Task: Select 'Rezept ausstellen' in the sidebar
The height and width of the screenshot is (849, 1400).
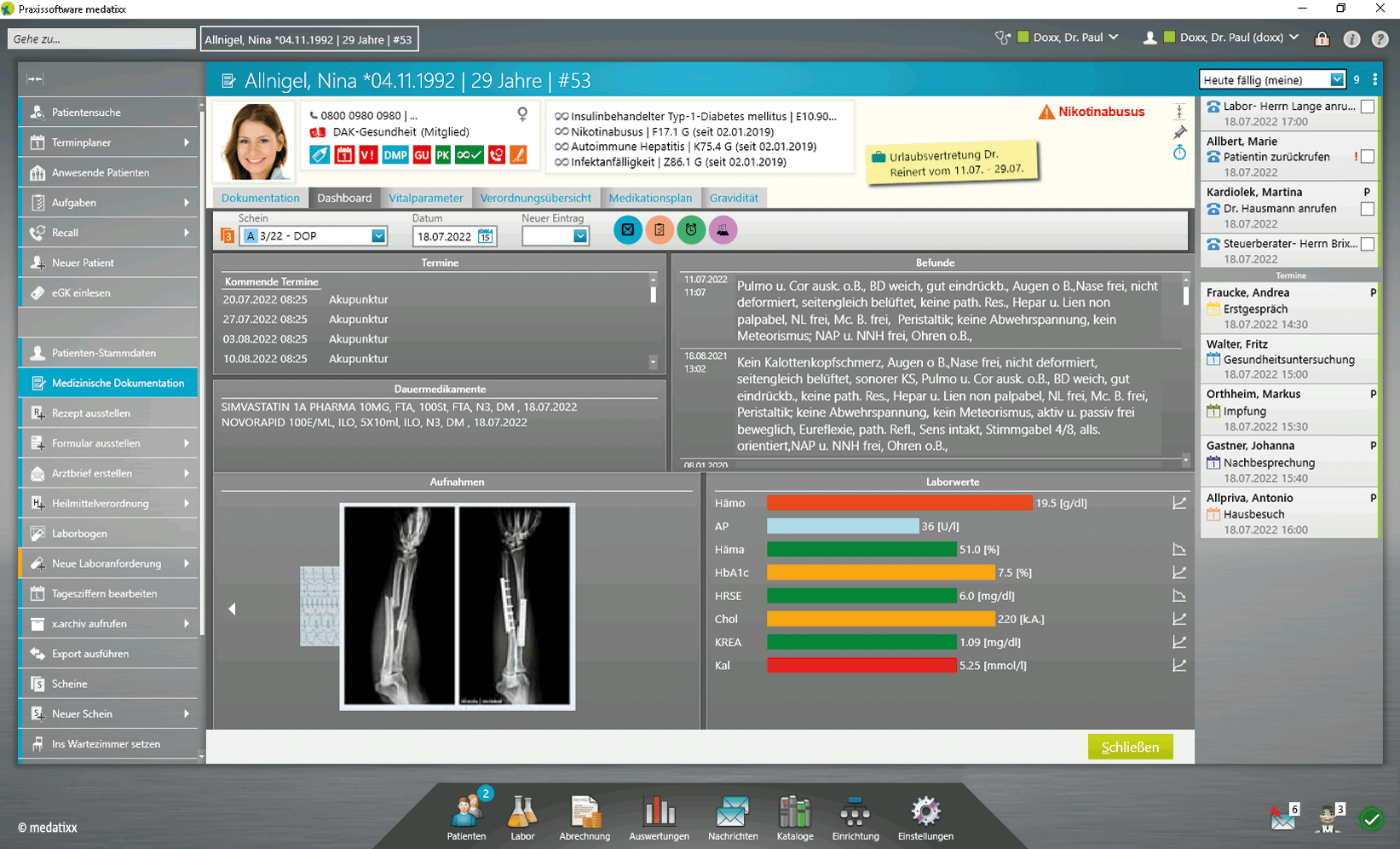Action: (91, 413)
